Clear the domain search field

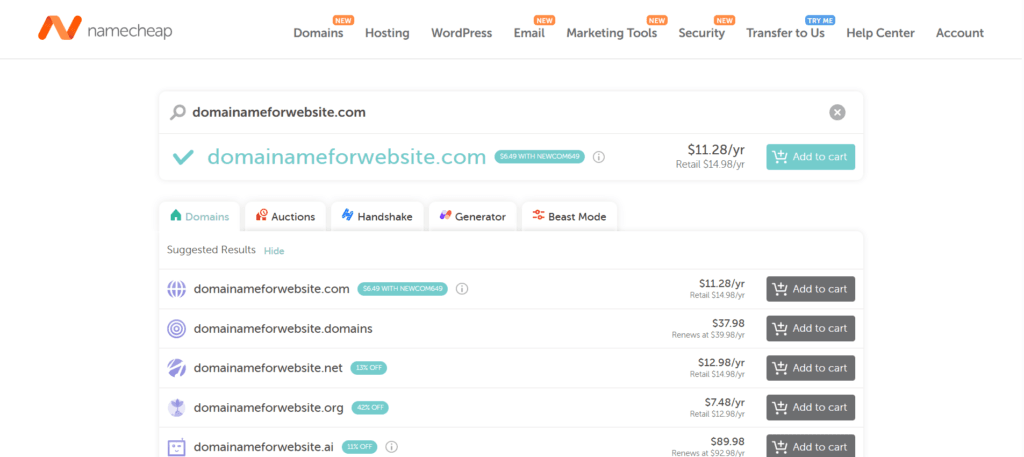point(837,112)
